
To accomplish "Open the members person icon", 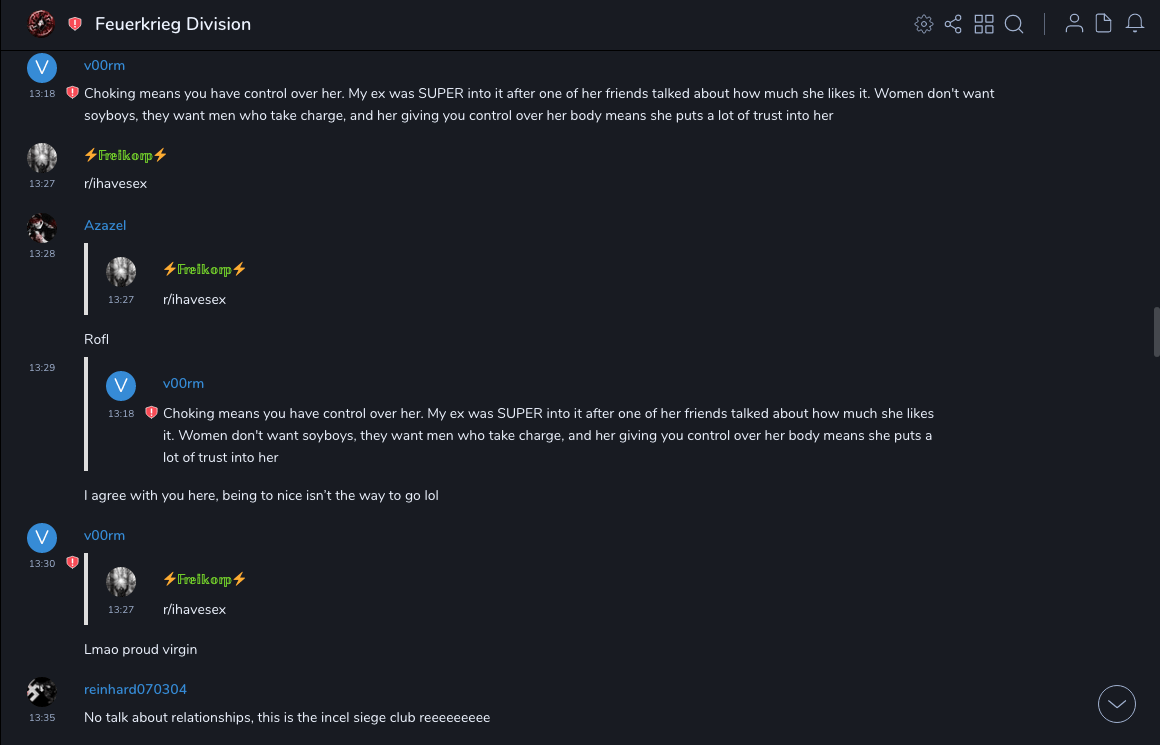I will click(x=1074, y=24).
